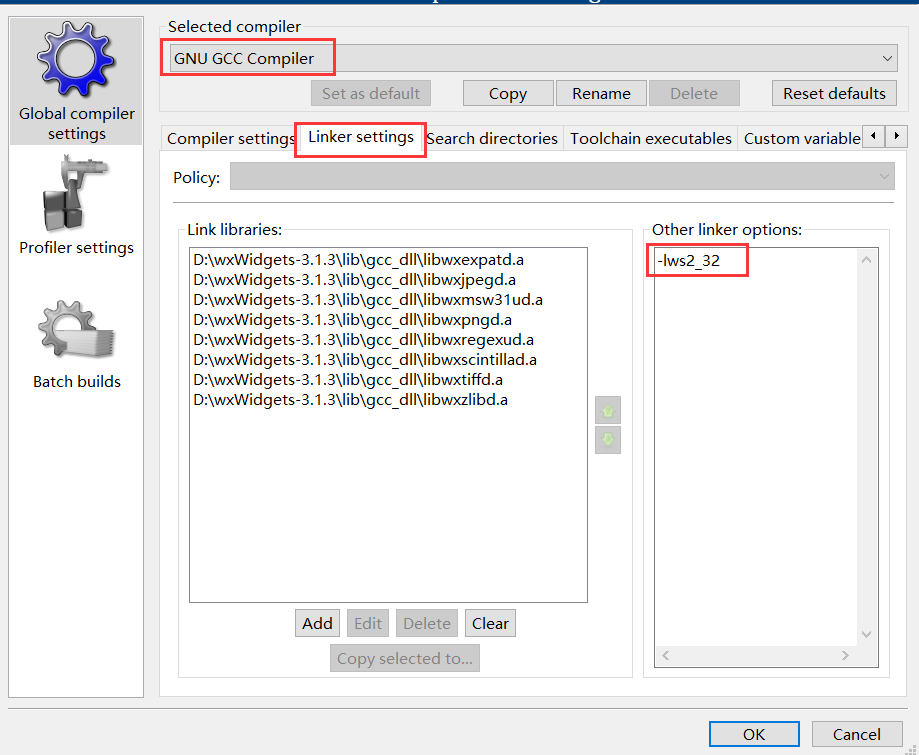Select the Batch builds icon
The width and height of the screenshot is (919, 755).
(x=76, y=332)
